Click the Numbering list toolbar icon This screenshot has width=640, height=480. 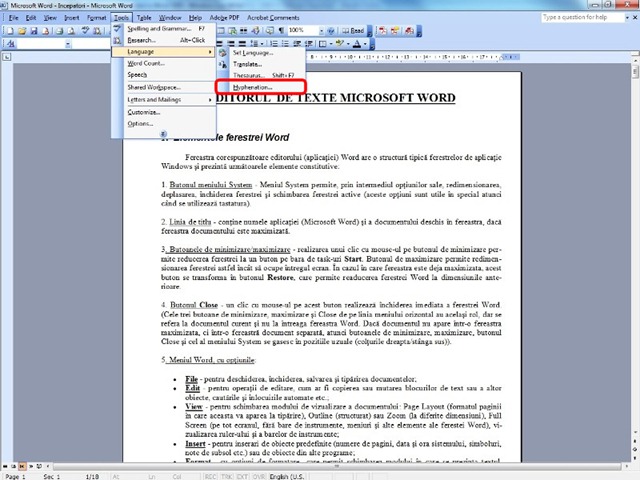tap(274, 44)
